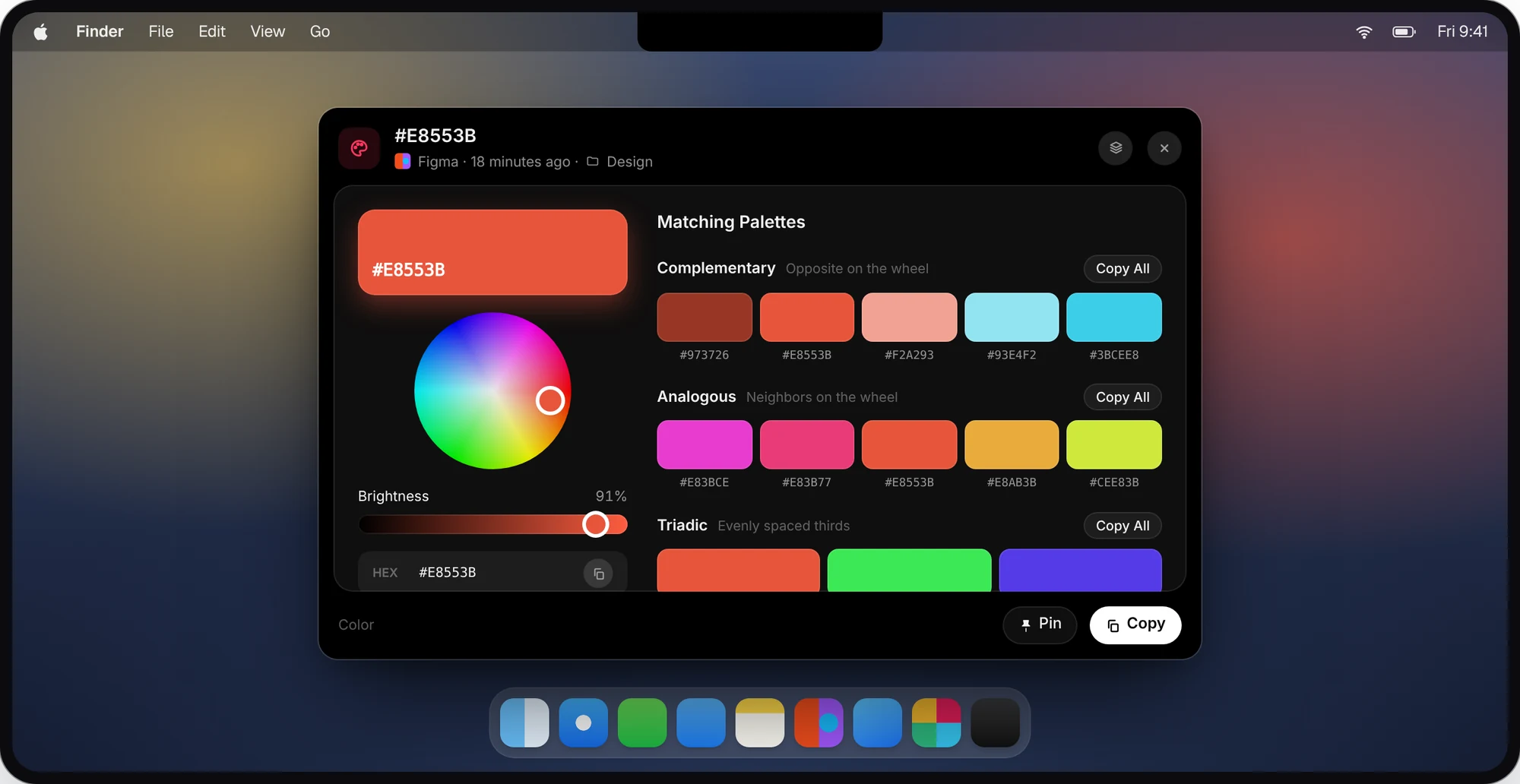Click the brightness slider handle

pyautogui.click(x=596, y=524)
